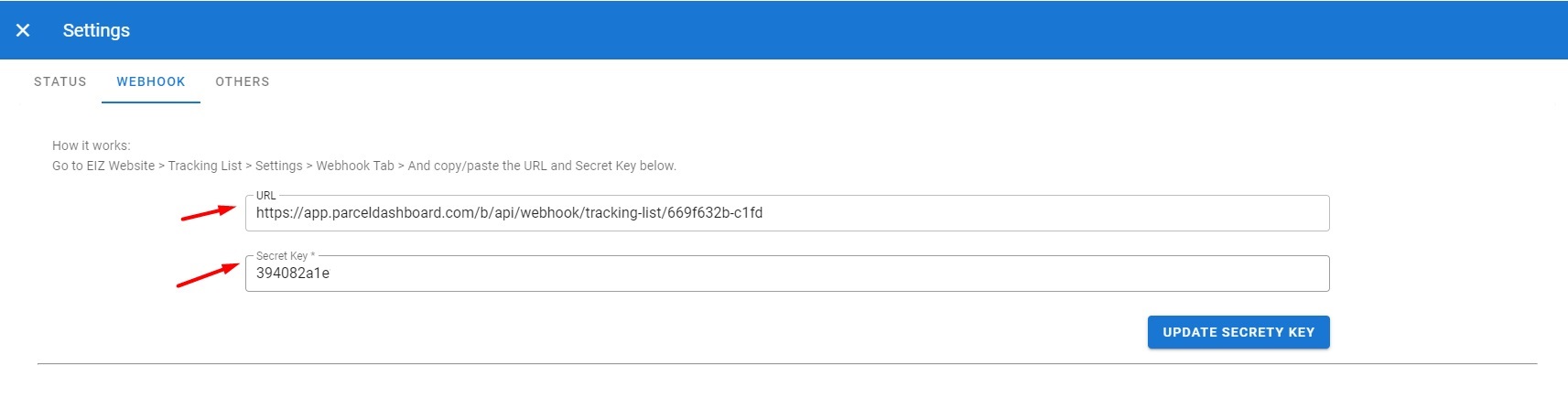Click "Settings" in the instruction breadcrumb path
1568x408 pixels.
(x=279, y=166)
